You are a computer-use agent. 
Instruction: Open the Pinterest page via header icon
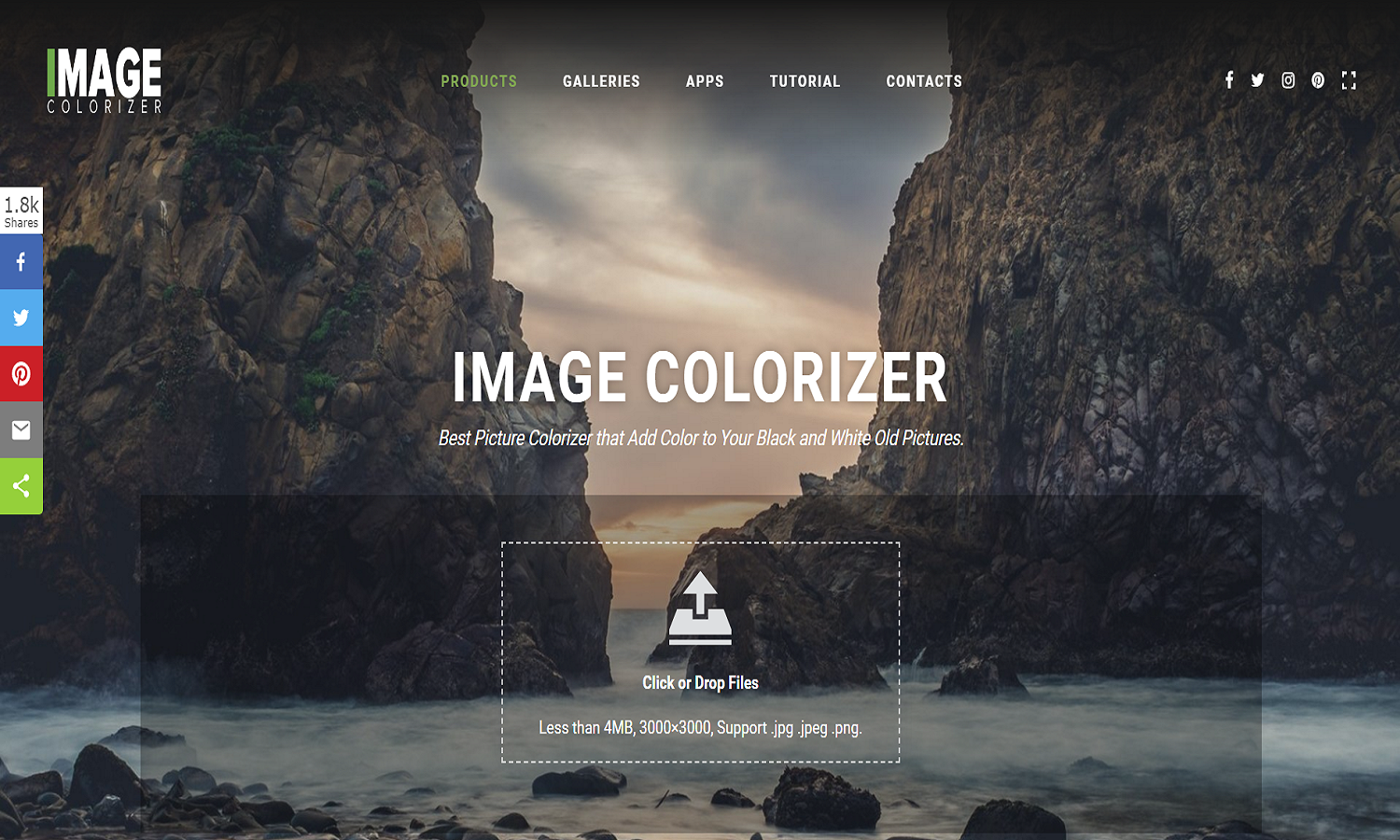click(x=1318, y=80)
